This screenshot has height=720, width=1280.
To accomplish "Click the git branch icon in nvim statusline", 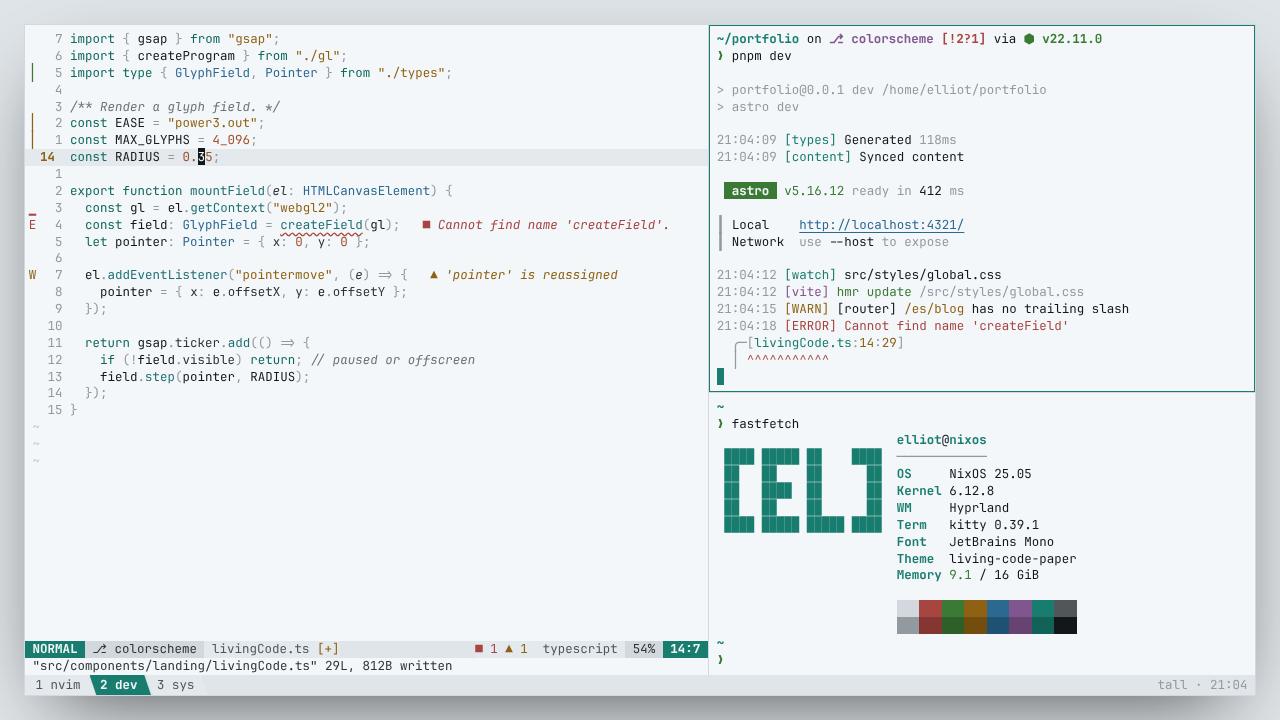I will pyautogui.click(x=99, y=649).
